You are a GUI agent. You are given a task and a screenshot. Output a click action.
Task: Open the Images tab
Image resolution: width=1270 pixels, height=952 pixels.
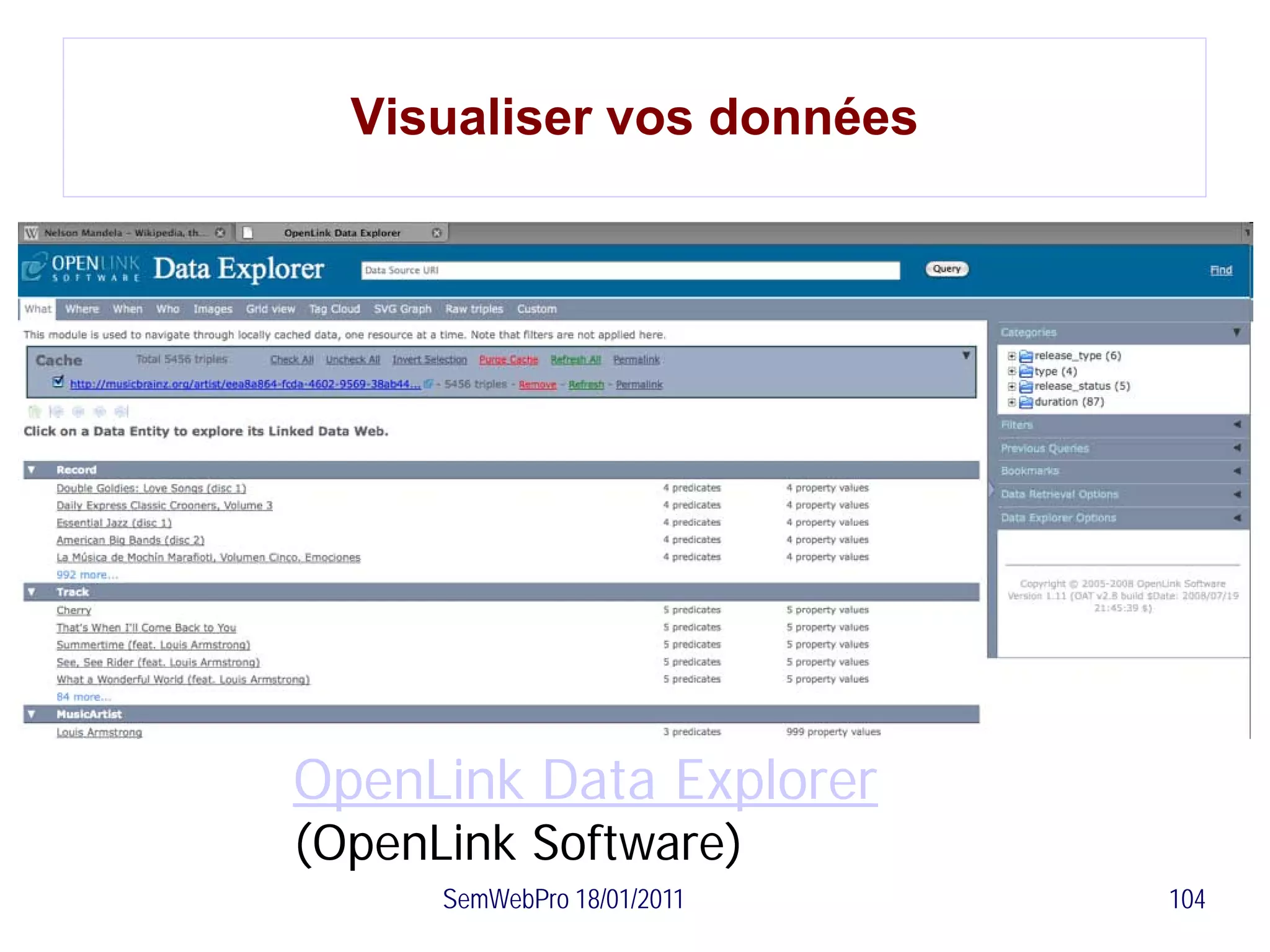213,309
